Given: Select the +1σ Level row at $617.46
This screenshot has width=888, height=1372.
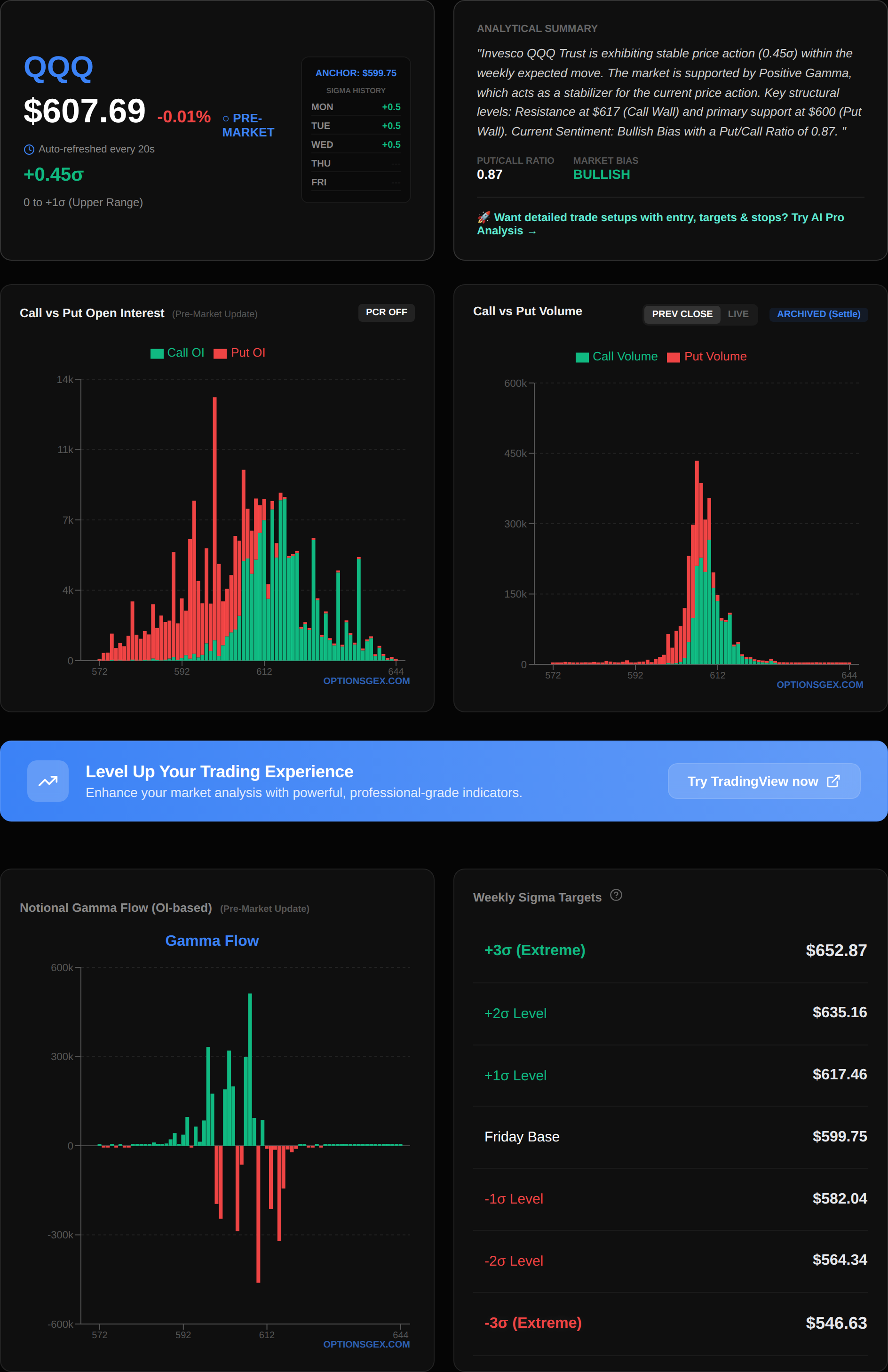Looking at the screenshot, I should (x=670, y=1075).
